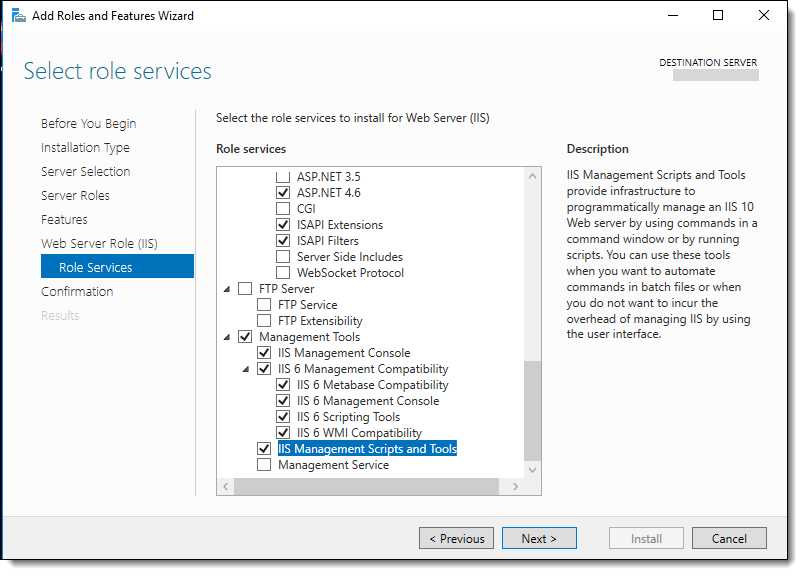
Task: Enable WebSocket Protocol checkbox
Action: click(x=283, y=272)
